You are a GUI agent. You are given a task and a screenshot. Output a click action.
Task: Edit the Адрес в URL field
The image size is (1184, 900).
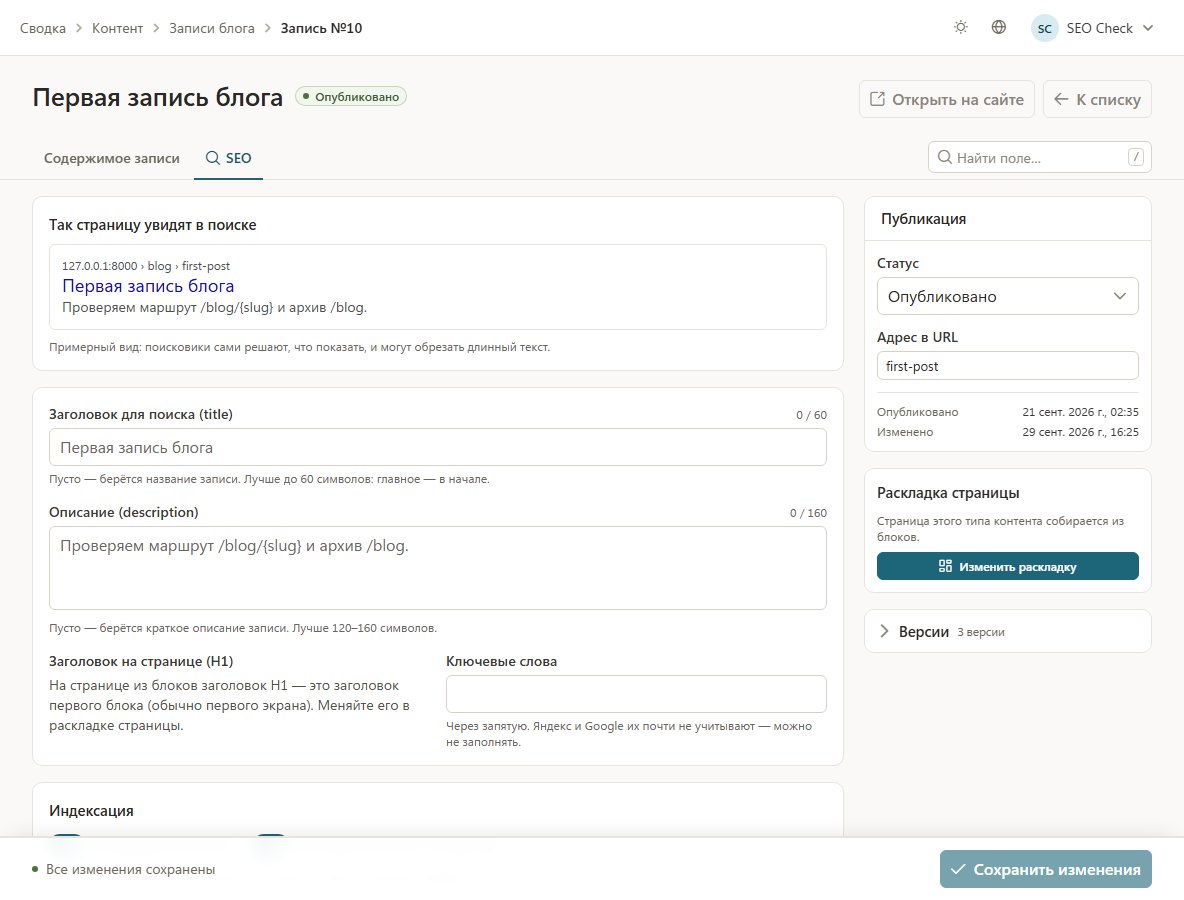(x=1007, y=366)
